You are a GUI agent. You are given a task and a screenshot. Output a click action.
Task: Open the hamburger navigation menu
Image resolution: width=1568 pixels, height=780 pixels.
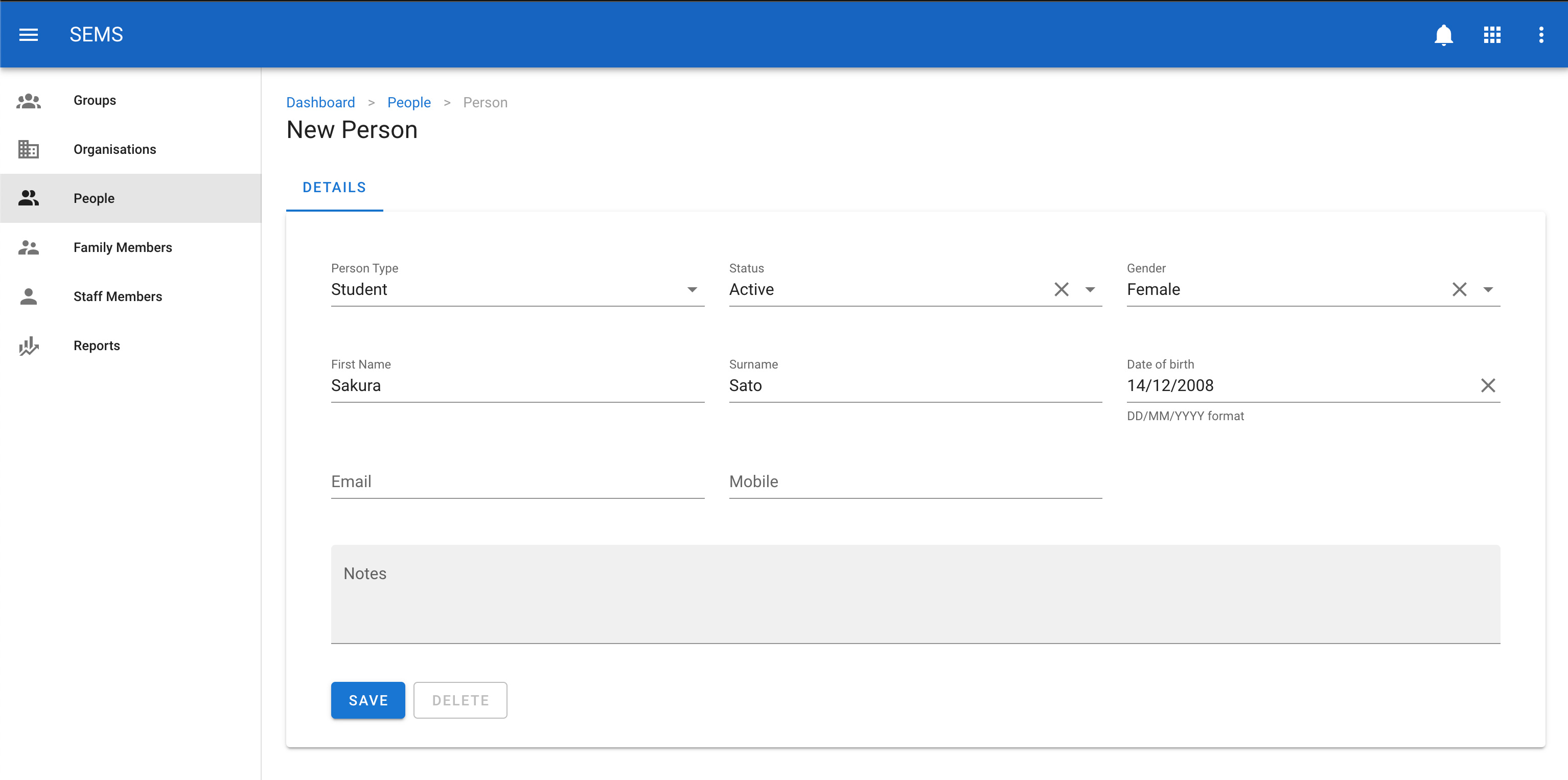pos(29,35)
